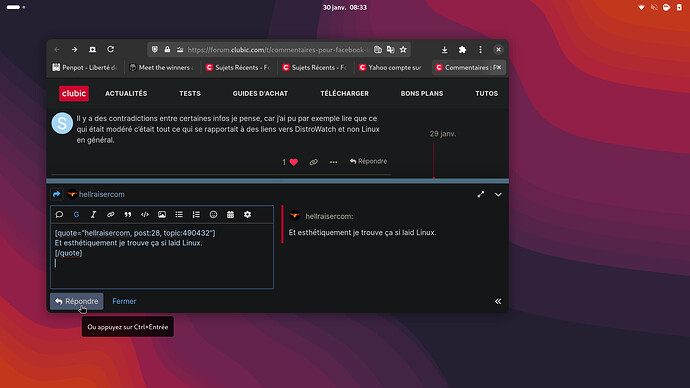
Task: Insert blockquote from composer toolbar
Action: pyautogui.click(x=128, y=215)
